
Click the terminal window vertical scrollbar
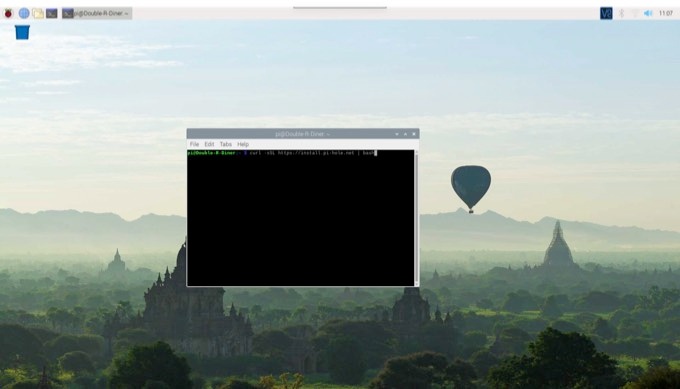[x=417, y=218]
